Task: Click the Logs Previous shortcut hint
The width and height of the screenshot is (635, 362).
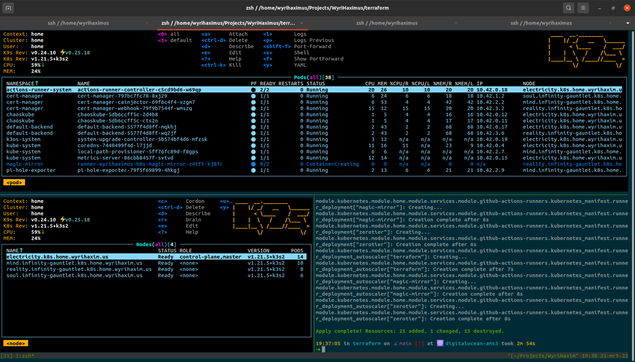Action: (x=314, y=40)
